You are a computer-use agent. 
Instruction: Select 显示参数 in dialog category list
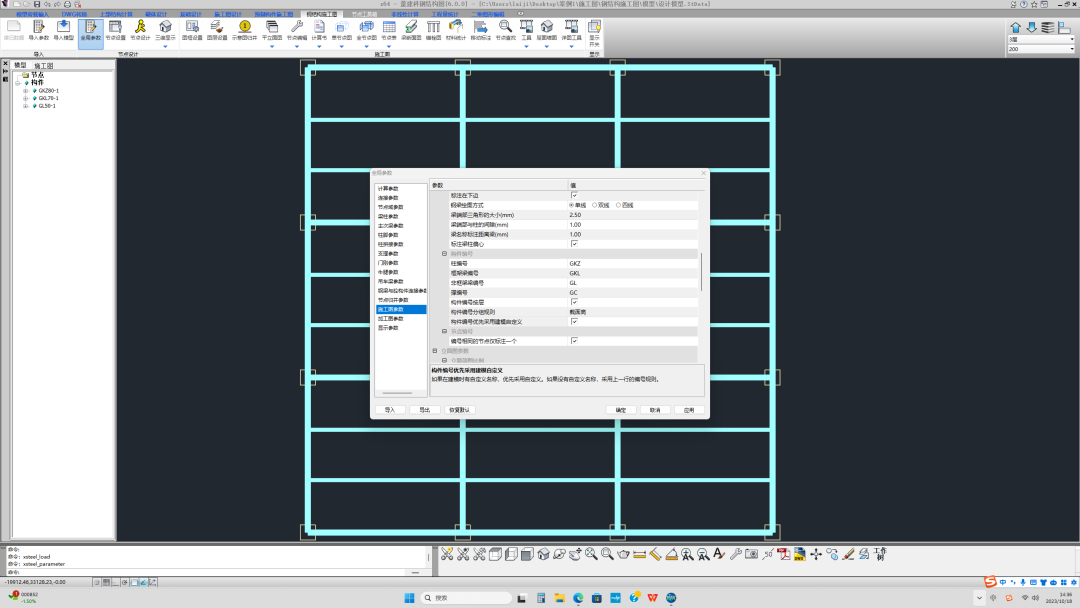coord(388,328)
